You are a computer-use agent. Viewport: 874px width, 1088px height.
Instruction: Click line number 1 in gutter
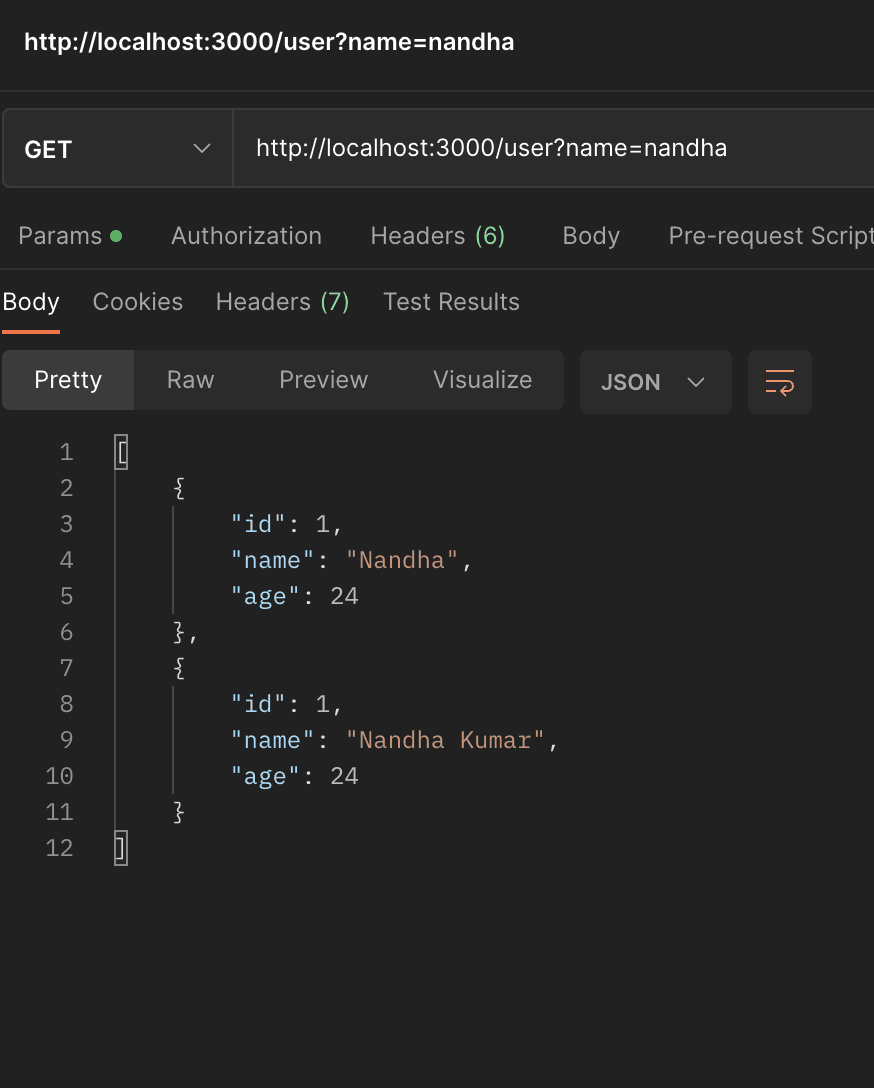tap(67, 452)
